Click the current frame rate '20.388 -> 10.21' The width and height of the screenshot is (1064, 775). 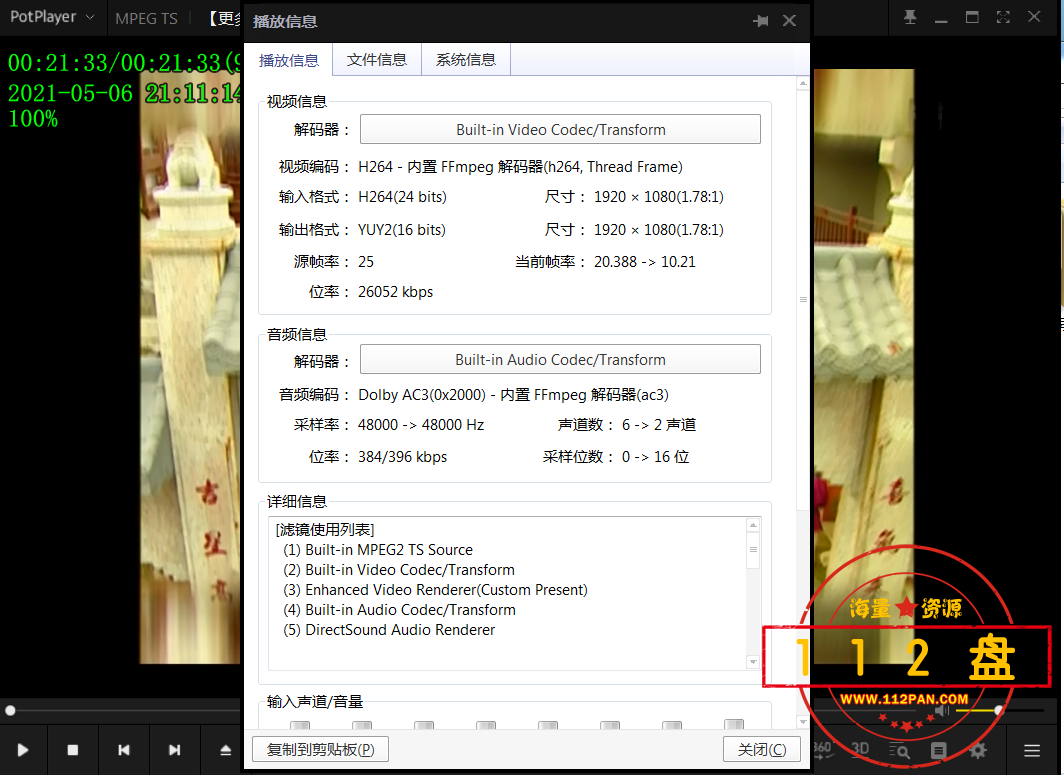(x=645, y=262)
